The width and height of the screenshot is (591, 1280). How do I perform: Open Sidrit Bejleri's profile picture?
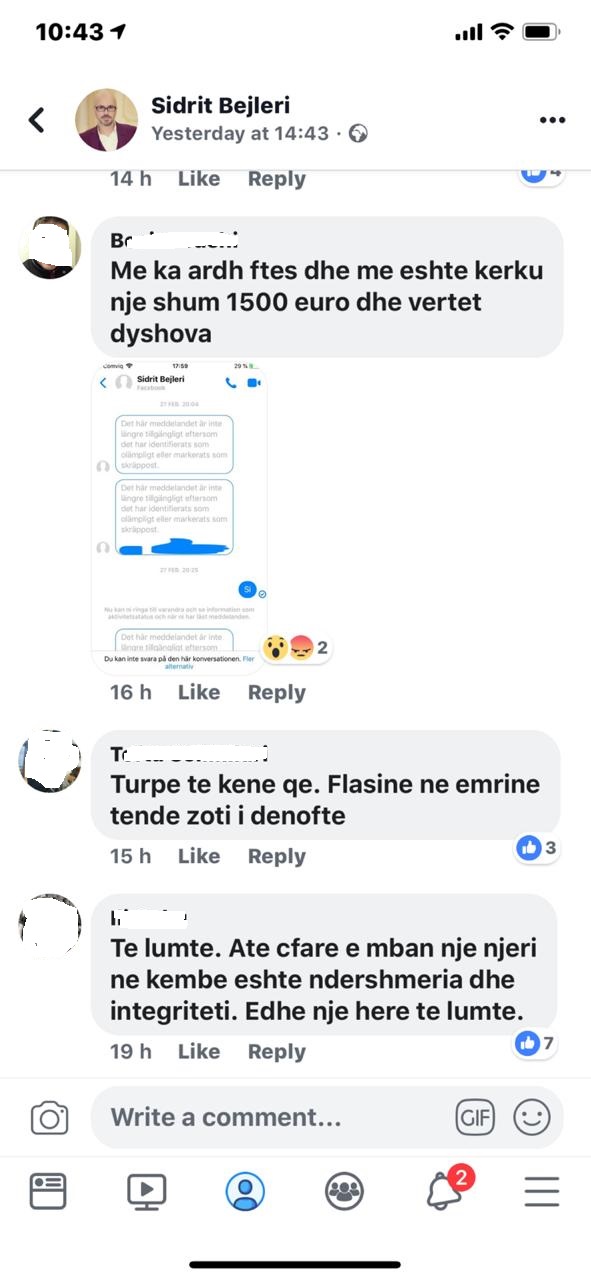(x=107, y=120)
